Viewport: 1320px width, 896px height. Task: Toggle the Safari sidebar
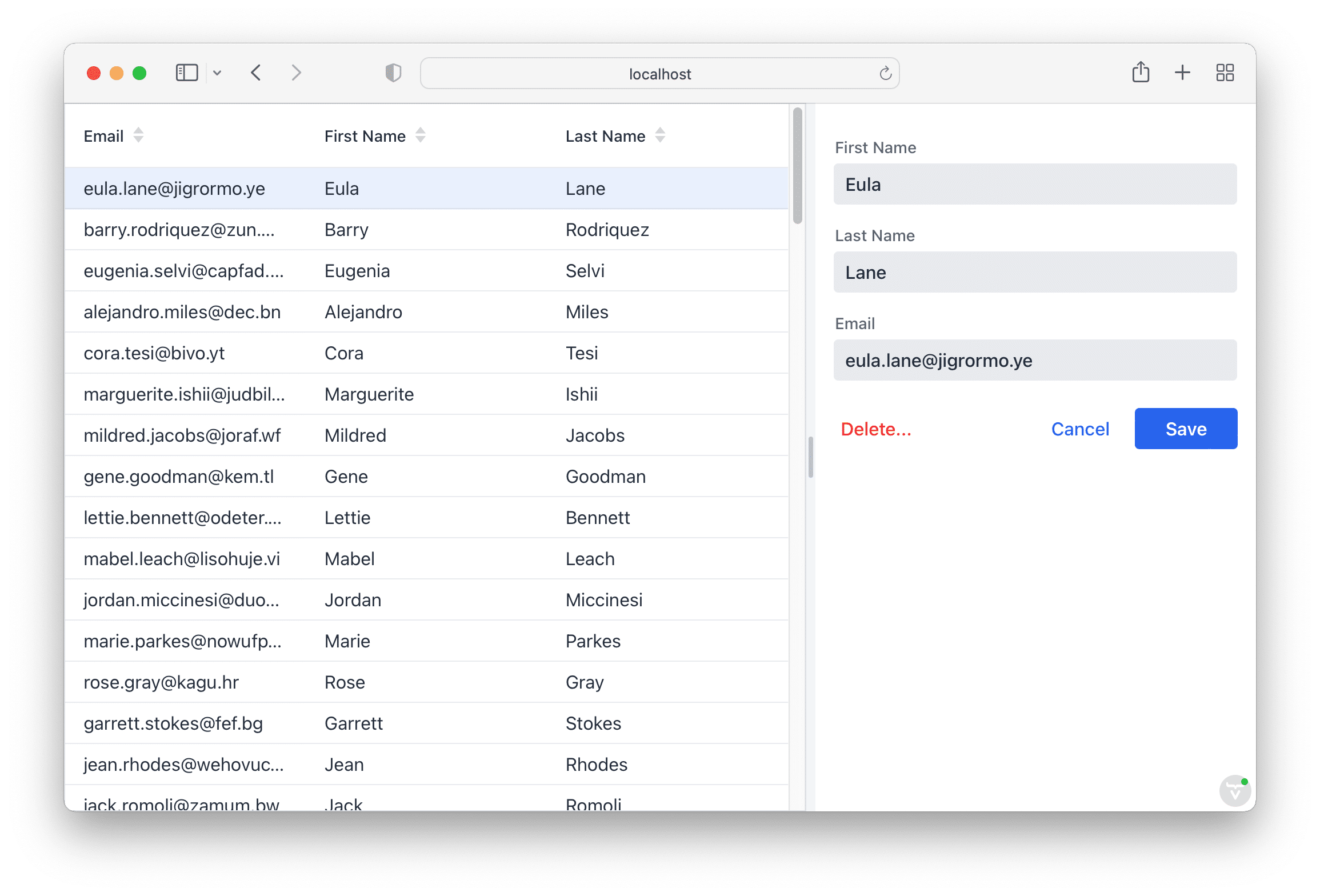point(186,73)
